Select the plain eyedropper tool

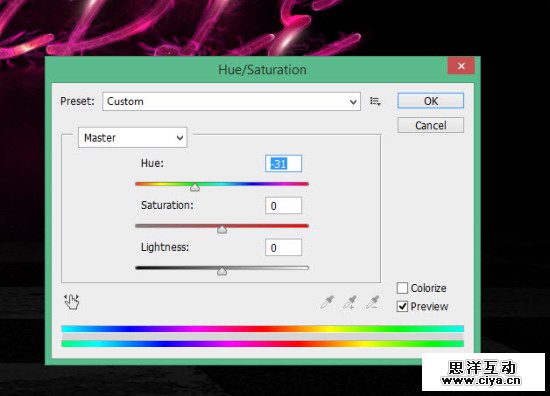[x=328, y=302]
